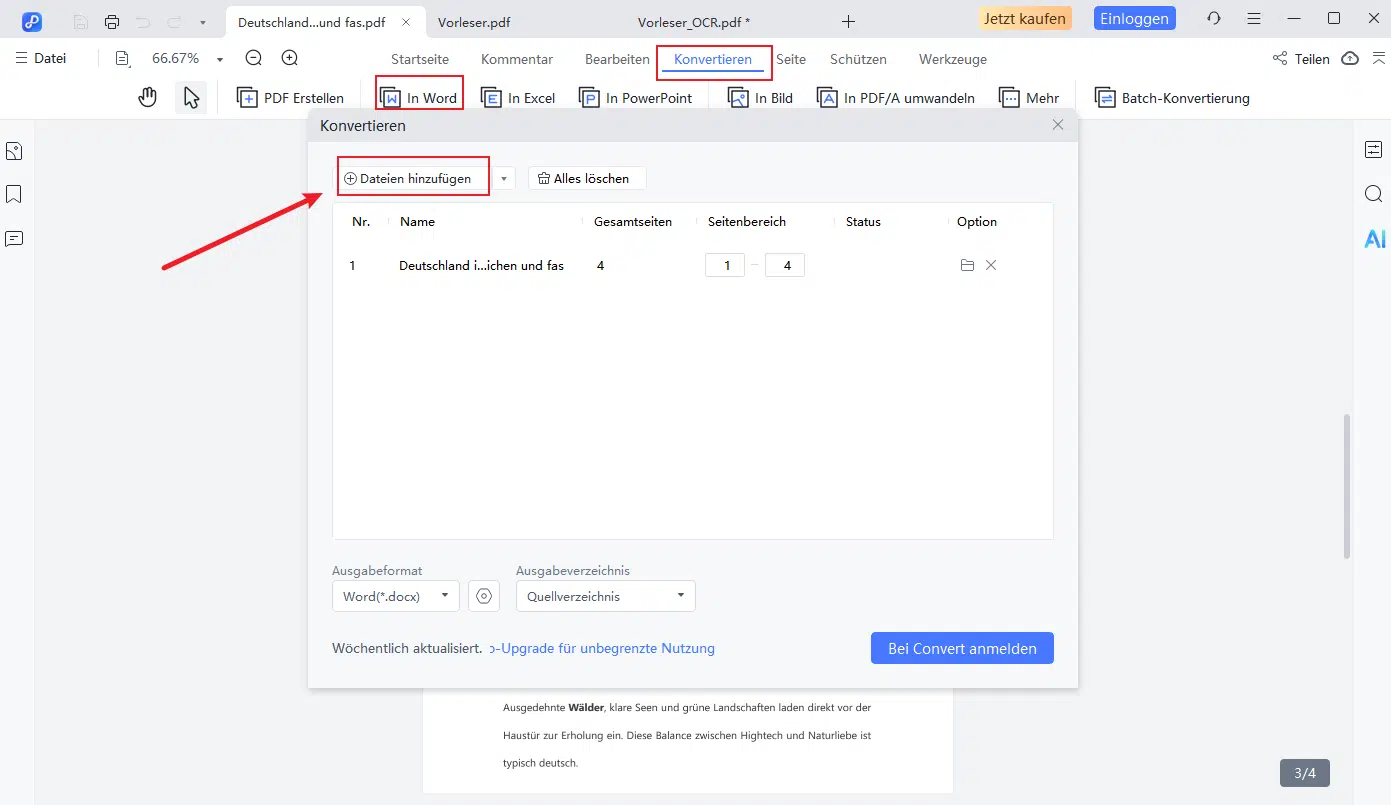
Task: Click the Alles löschen button
Action: point(585,179)
